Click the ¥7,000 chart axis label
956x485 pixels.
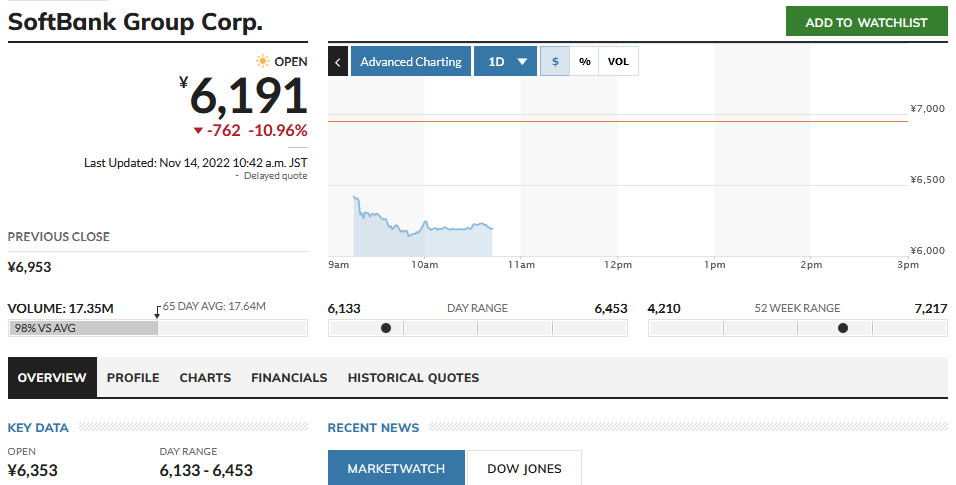point(927,109)
